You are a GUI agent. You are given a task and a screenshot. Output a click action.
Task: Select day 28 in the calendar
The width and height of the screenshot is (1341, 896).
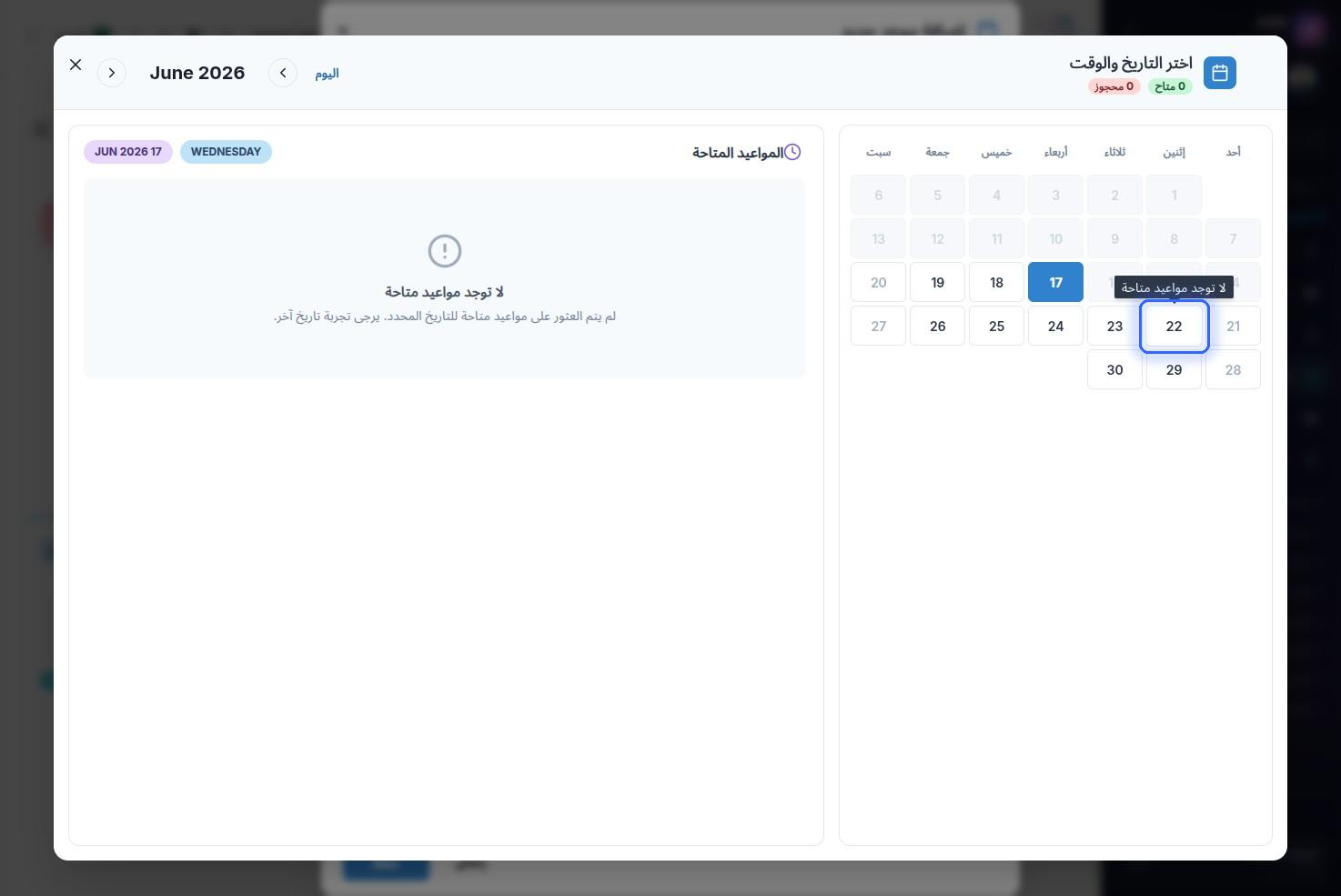(x=1233, y=369)
